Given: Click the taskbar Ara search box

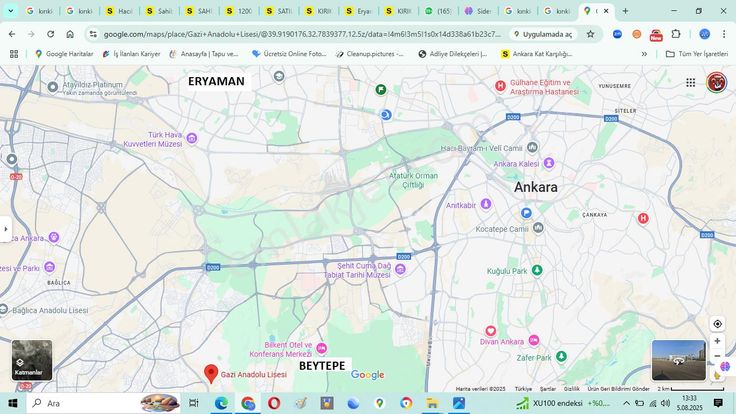Looking at the screenshot, I should [x=104, y=403].
